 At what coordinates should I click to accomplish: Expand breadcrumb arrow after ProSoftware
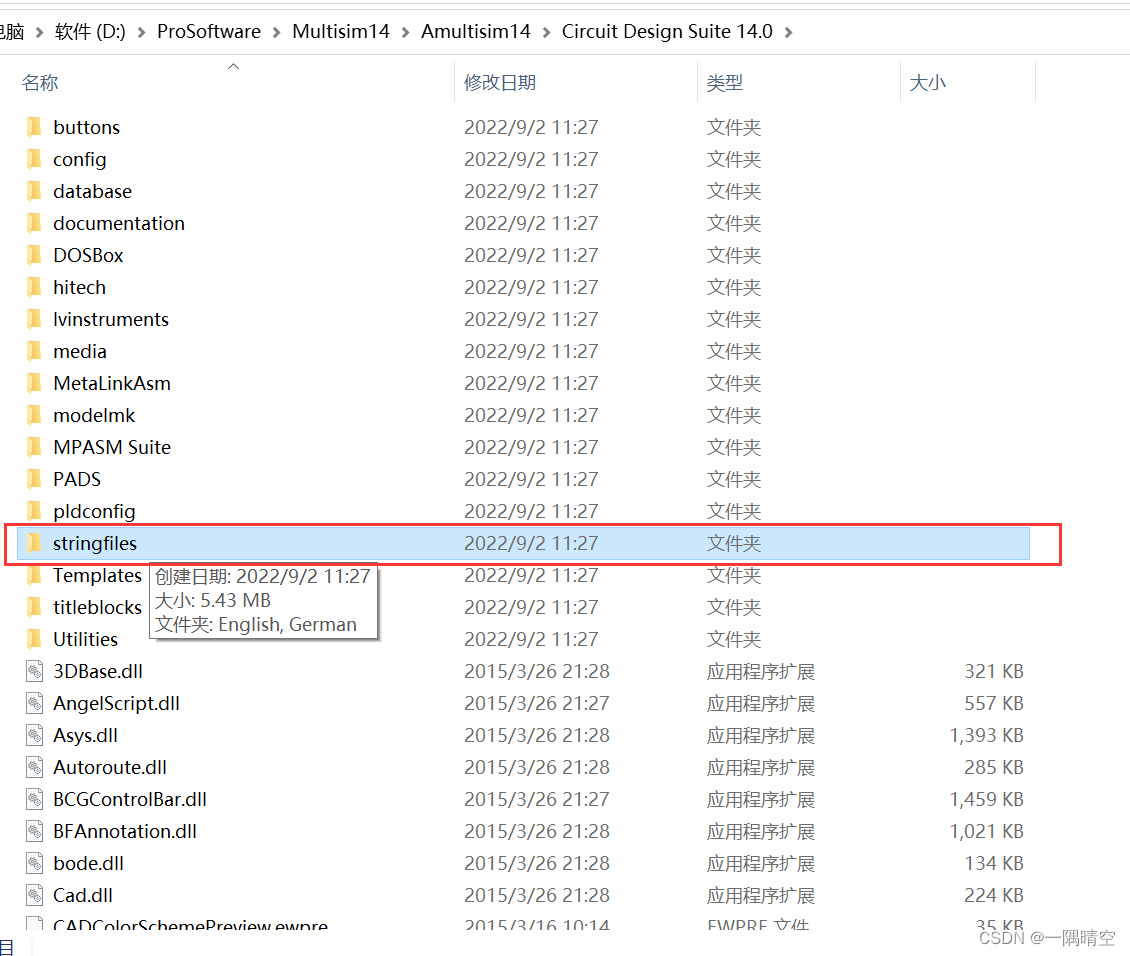click(x=277, y=32)
